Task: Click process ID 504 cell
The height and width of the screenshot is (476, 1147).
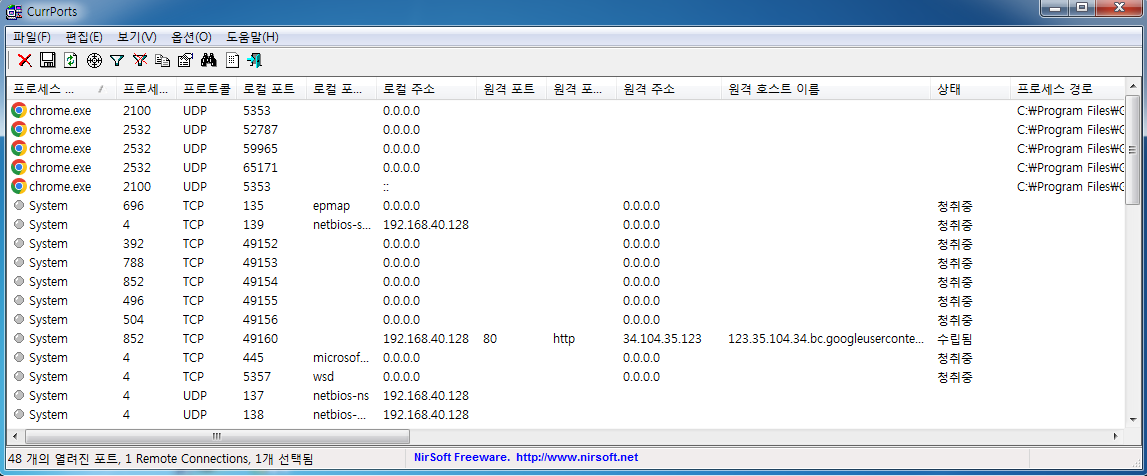Action: [133, 320]
